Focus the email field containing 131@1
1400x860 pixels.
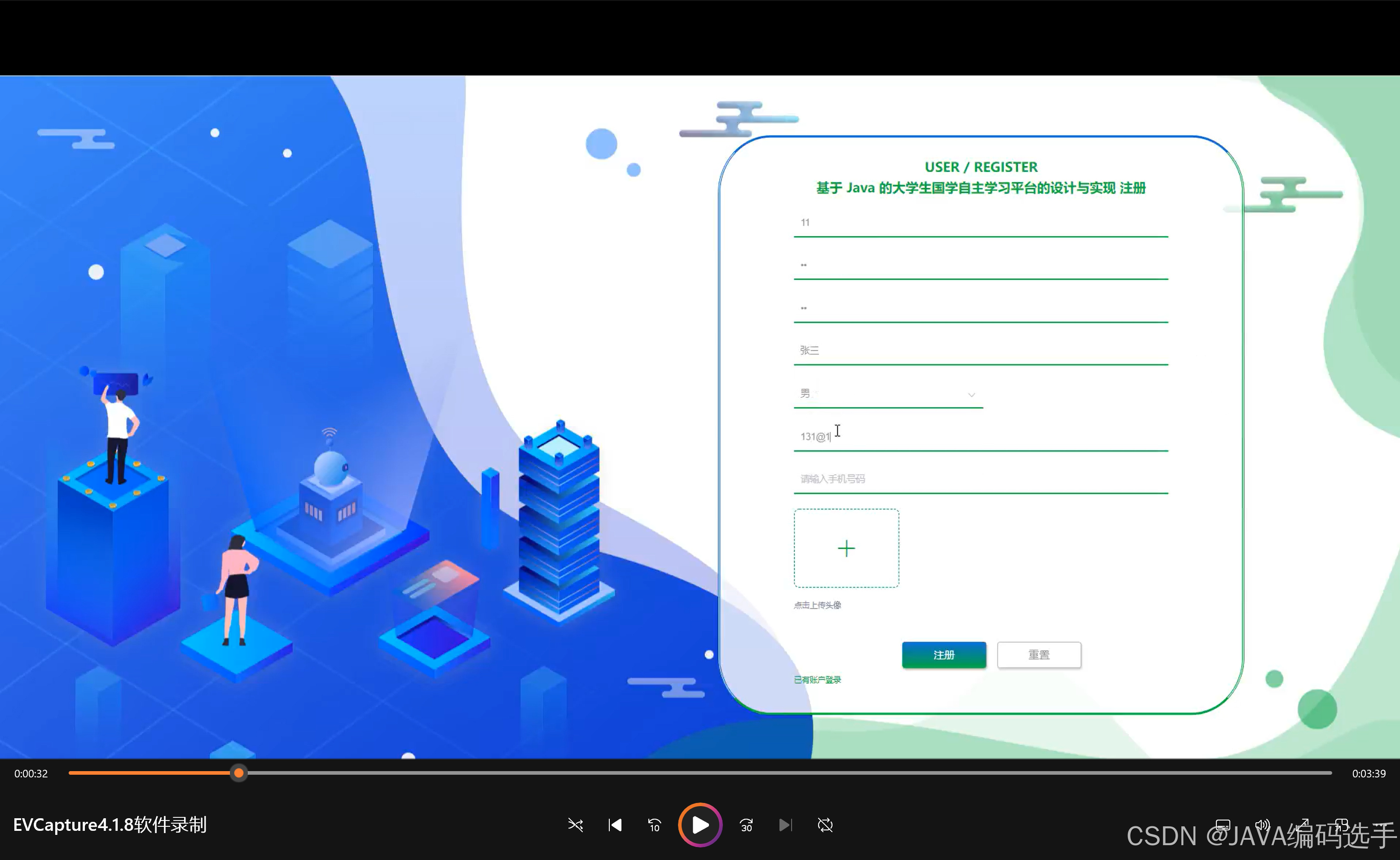tap(981, 437)
